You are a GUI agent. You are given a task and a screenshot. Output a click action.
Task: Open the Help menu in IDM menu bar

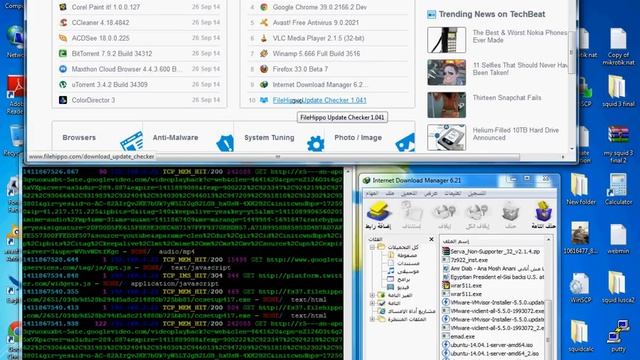click(x=452, y=193)
